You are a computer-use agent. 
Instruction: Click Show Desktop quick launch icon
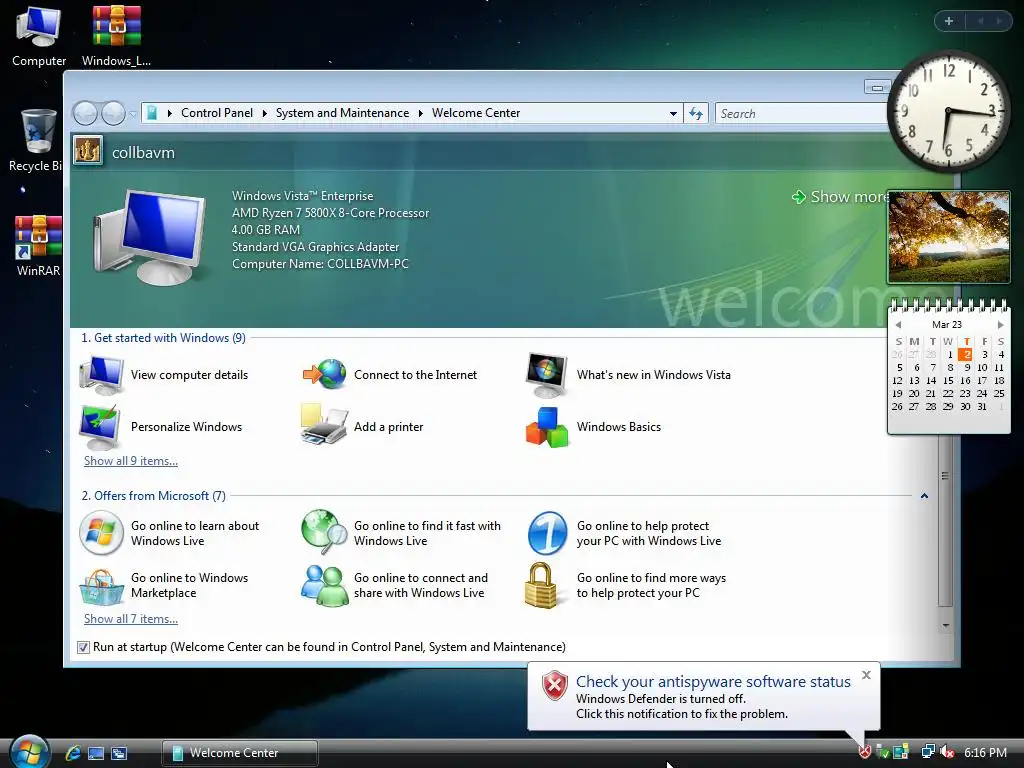tap(96, 753)
